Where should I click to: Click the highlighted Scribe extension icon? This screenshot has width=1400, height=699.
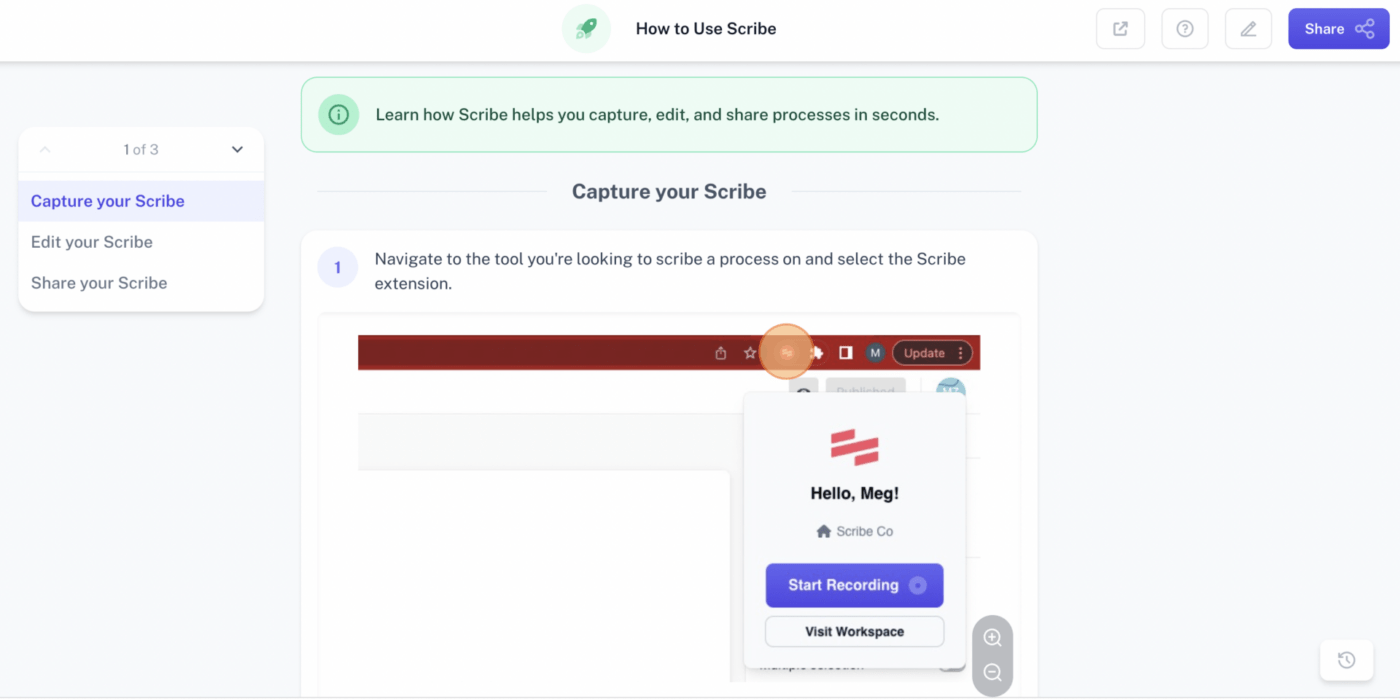coord(786,352)
